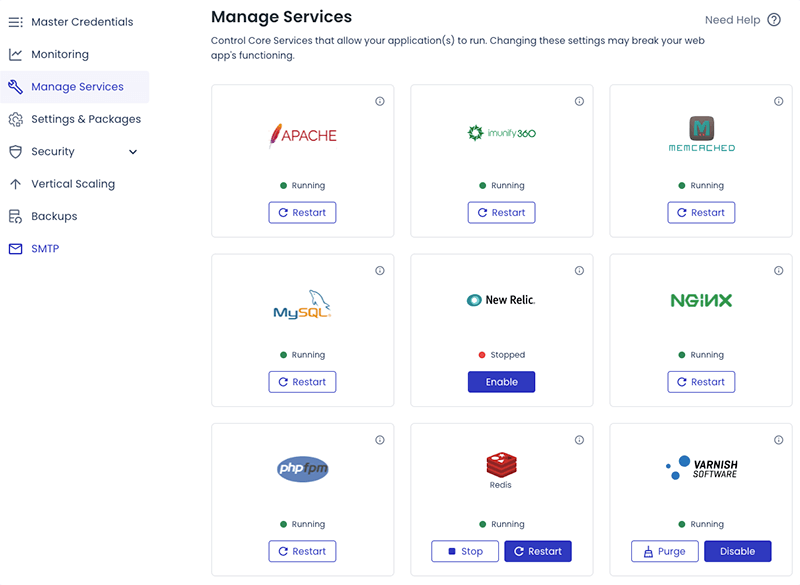This screenshot has width=800, height=585.
Task: Open Settings & Packages page
Action: tap(75, 119)
